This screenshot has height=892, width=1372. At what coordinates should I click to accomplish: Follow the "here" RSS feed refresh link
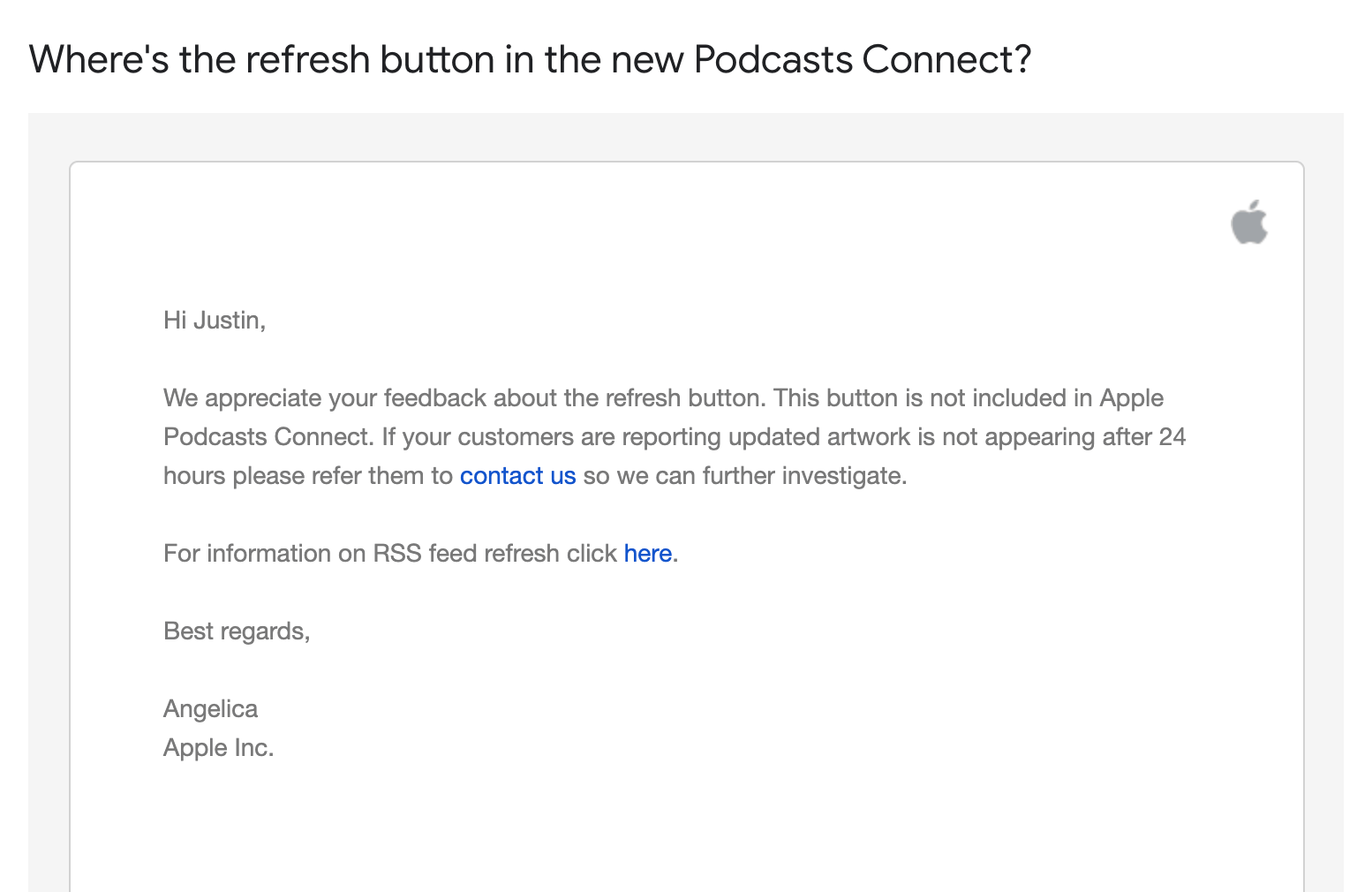(x=647, y=554)
